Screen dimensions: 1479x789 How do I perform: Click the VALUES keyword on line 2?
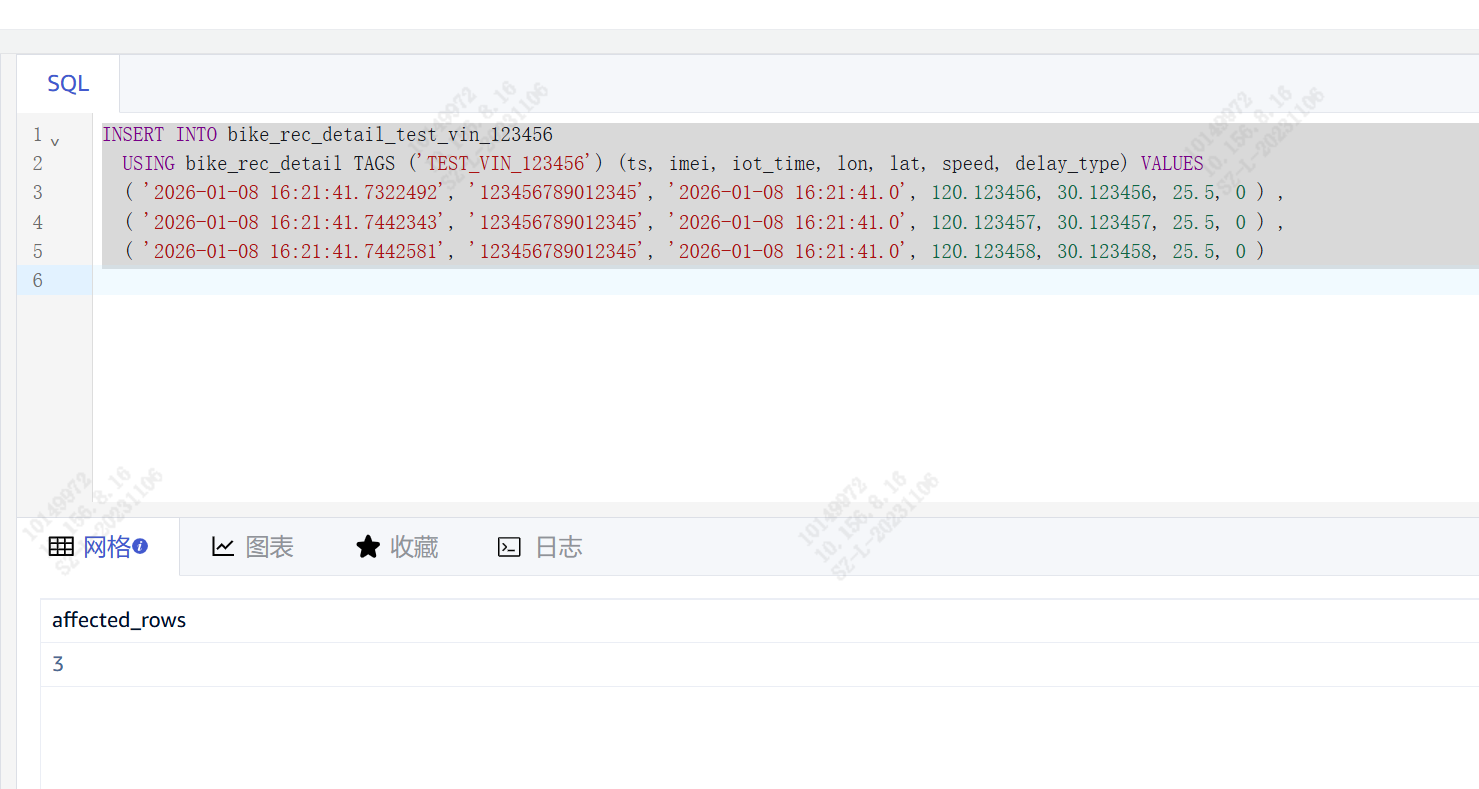[x=1171, y=163]
